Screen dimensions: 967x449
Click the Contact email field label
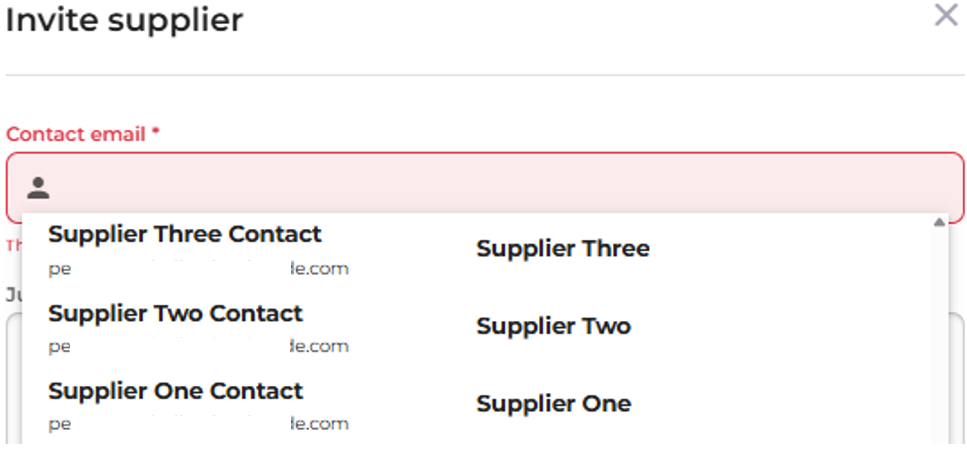tap(76, 134)
